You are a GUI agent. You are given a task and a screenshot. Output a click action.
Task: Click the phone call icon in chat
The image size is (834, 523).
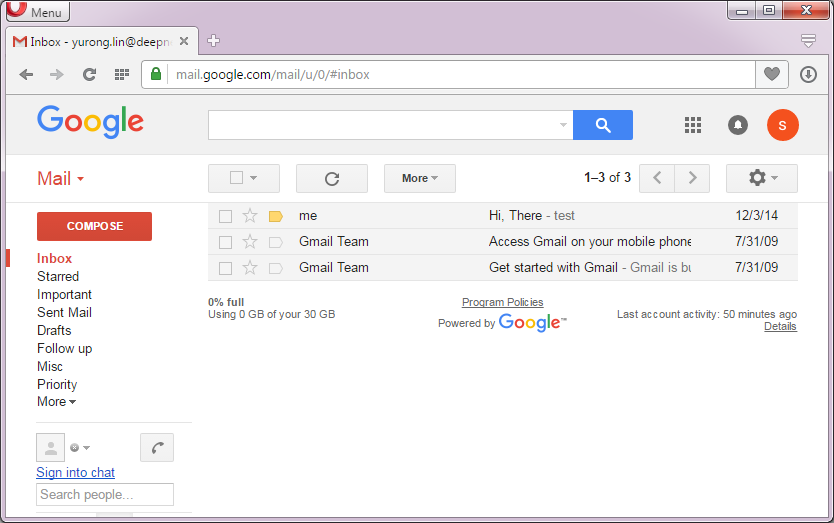point(157,447)
